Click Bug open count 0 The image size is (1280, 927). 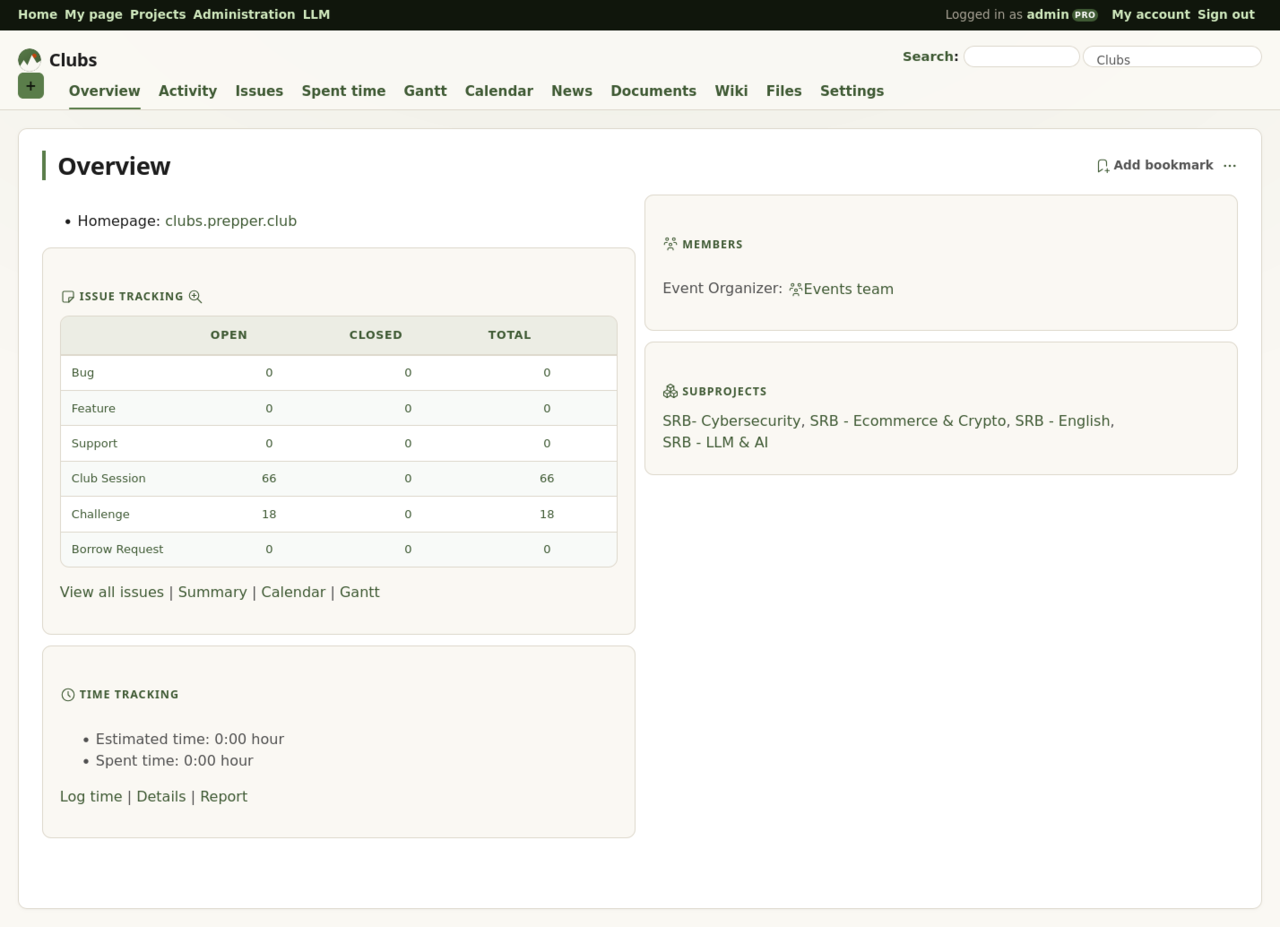(x=269, y=372)
